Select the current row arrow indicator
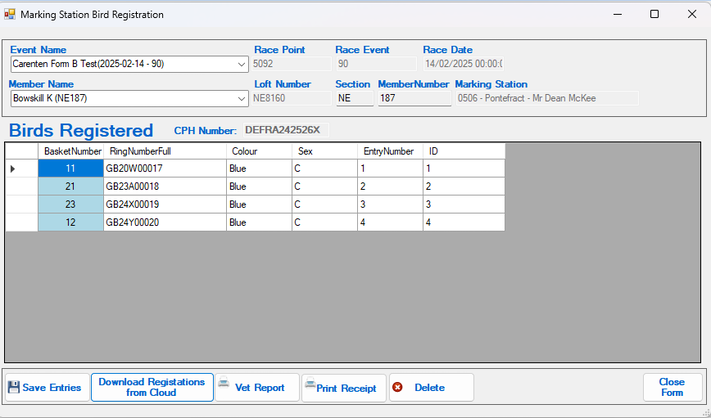Screen dimensions: 711x418 (13, 169)
